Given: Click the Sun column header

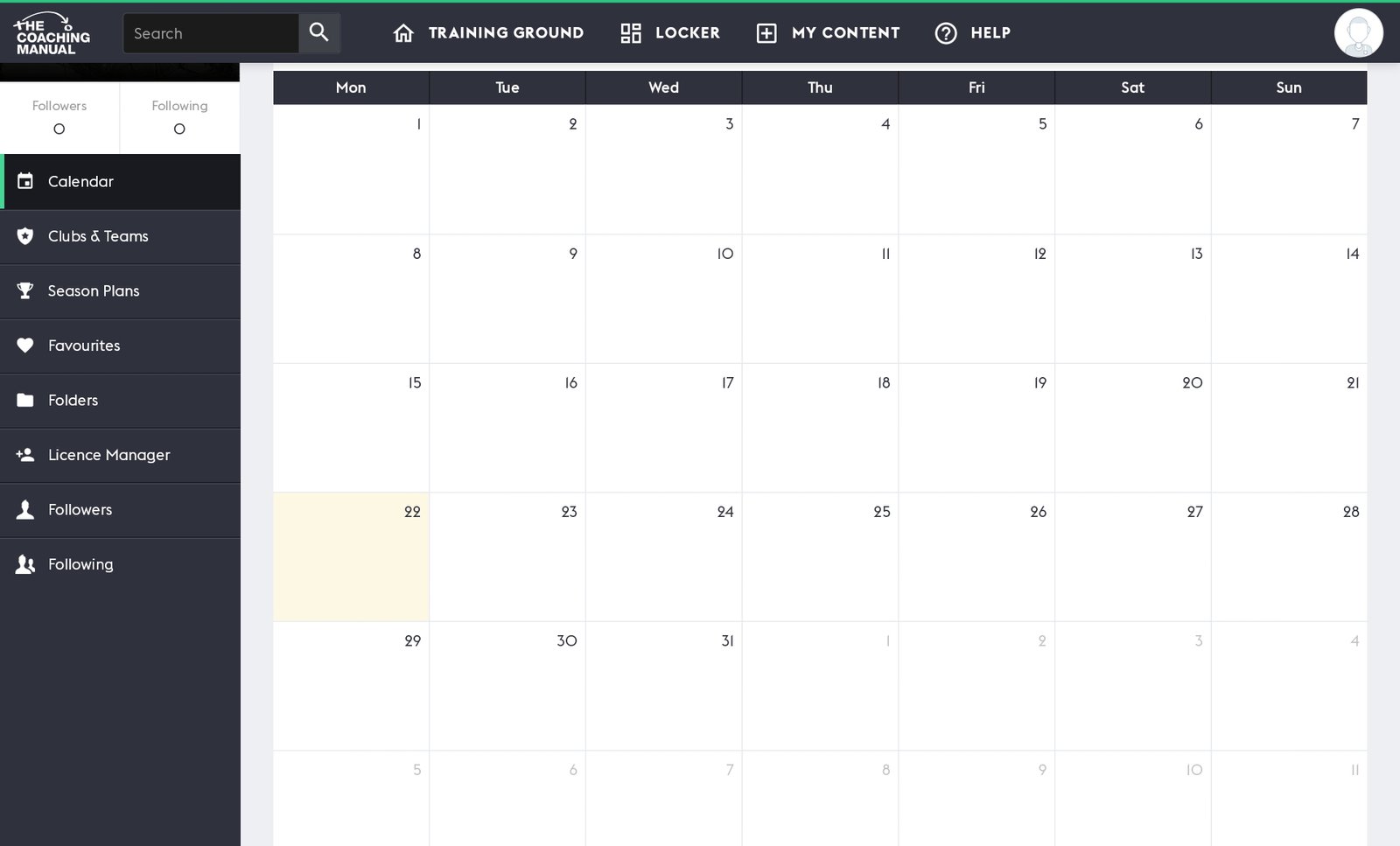Looking at the screenshot, I should [x=1289, y=87].
